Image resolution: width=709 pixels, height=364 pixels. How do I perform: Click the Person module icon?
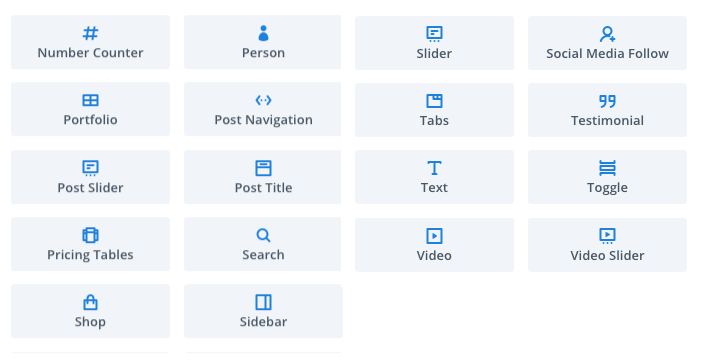[263, 33]
